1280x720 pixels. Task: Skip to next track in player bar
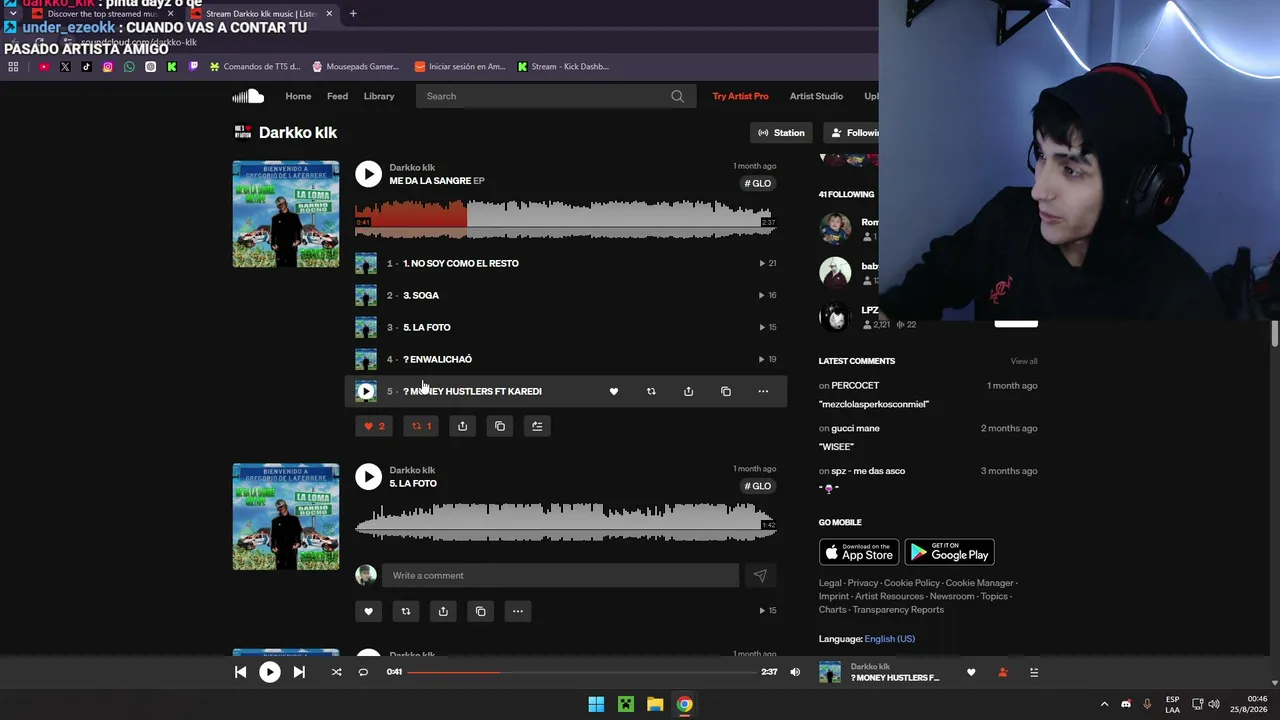point(299,672)
